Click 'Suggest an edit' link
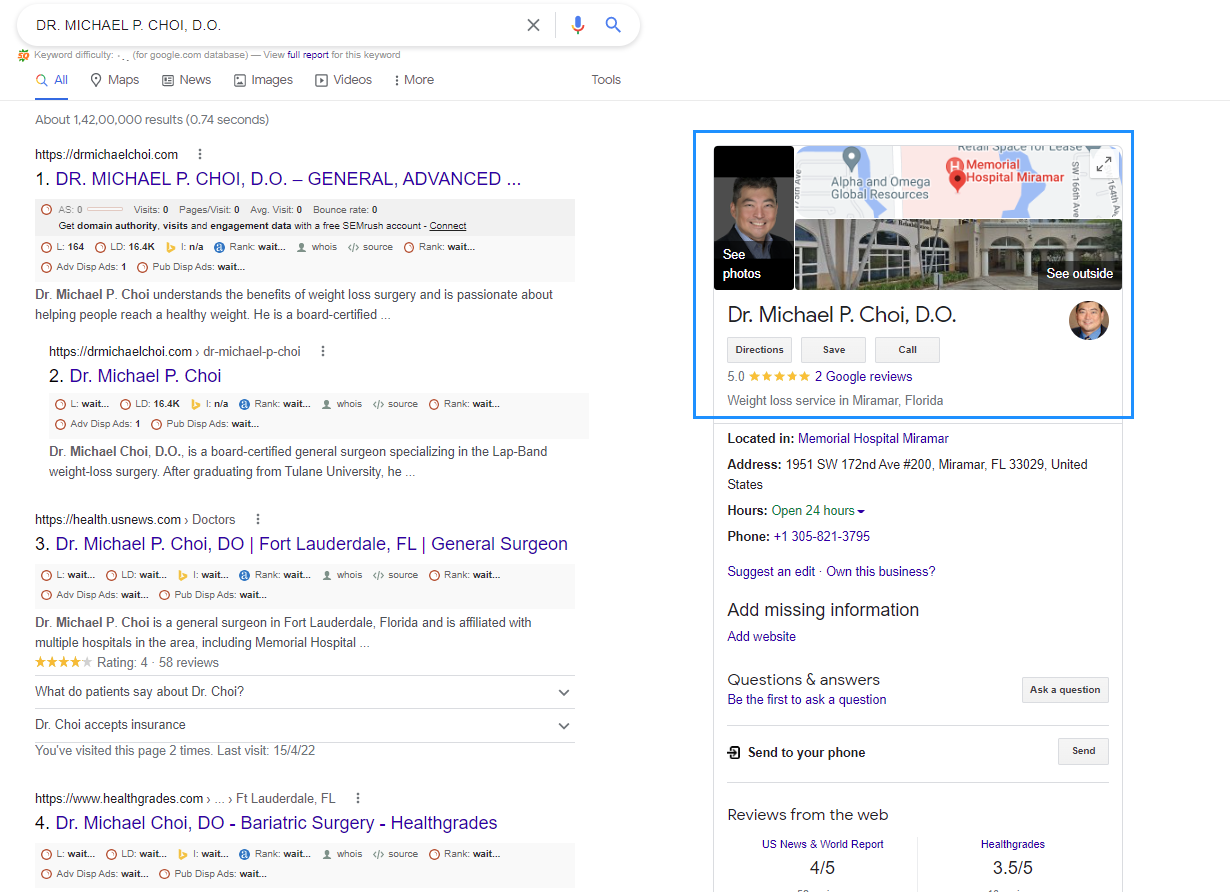This screenshot has width=1230, height=892. (772, 572)
